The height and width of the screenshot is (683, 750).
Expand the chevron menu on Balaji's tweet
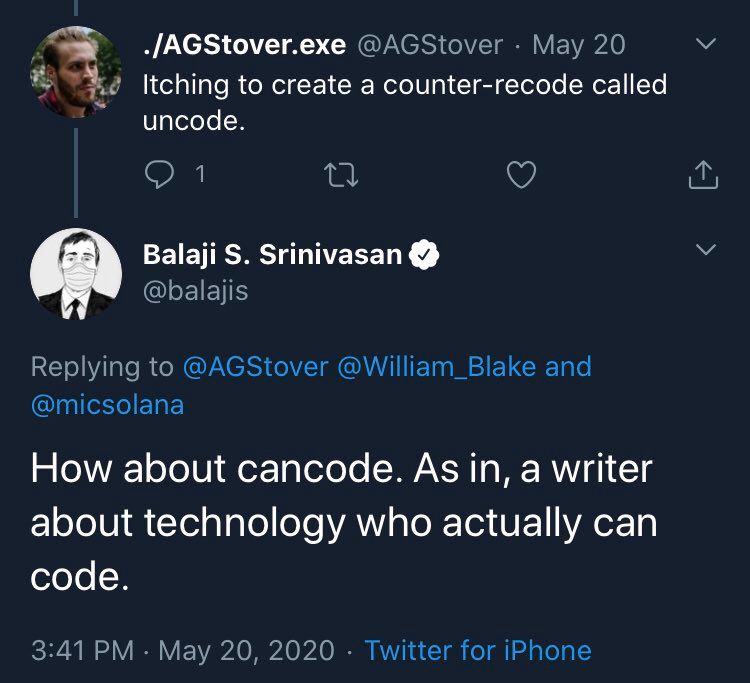706,249
